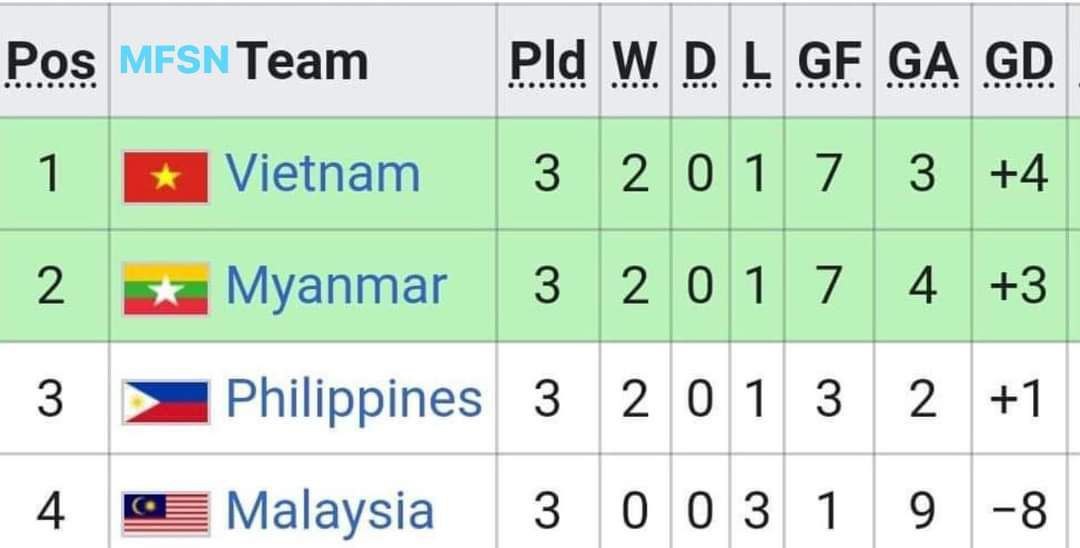
Task: Click the L column header
Action: tap(756, 62)
